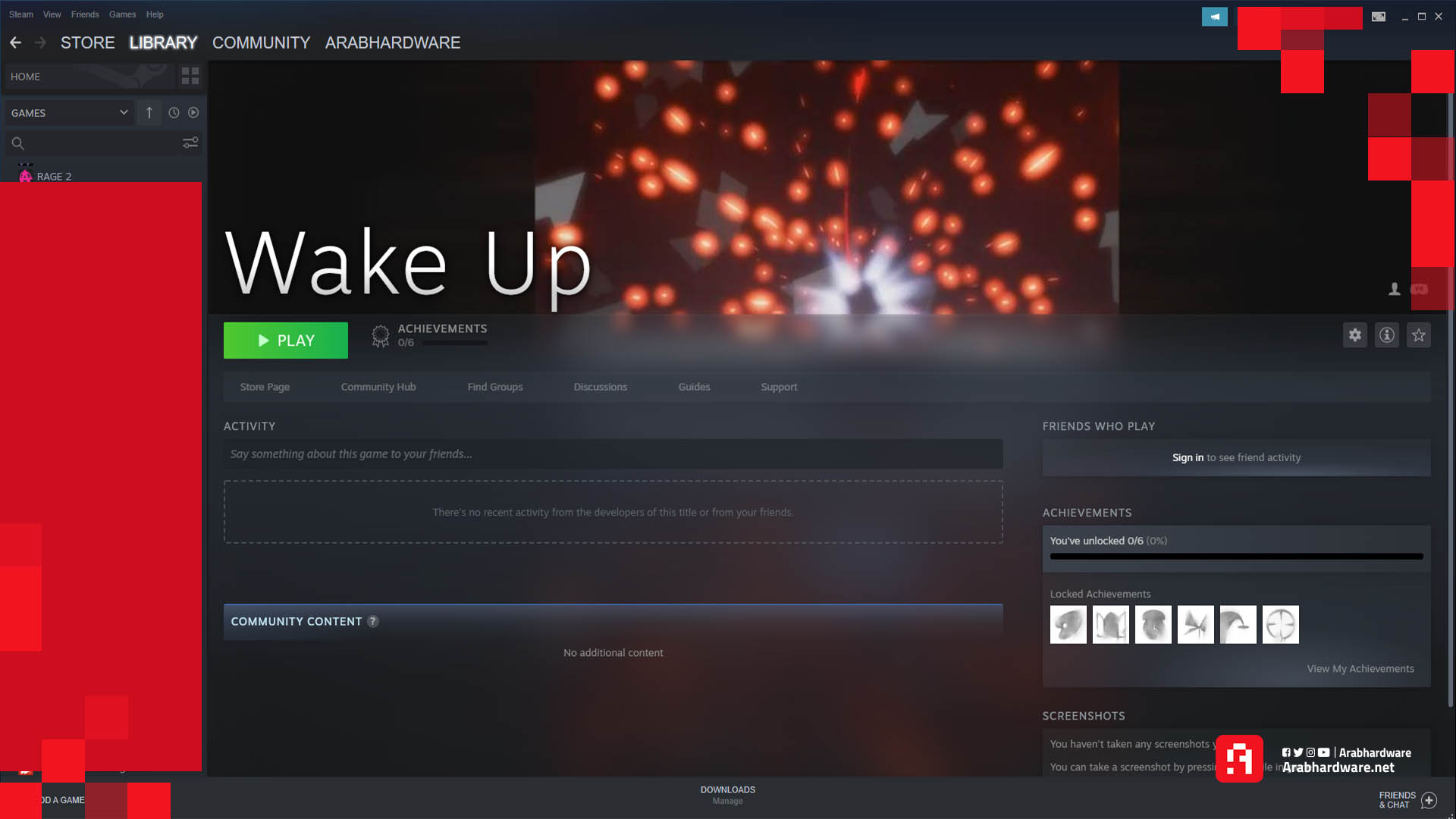The image size is (1456, 819).
Task: Click the back navigation arrow
Action: click(15, 42)
